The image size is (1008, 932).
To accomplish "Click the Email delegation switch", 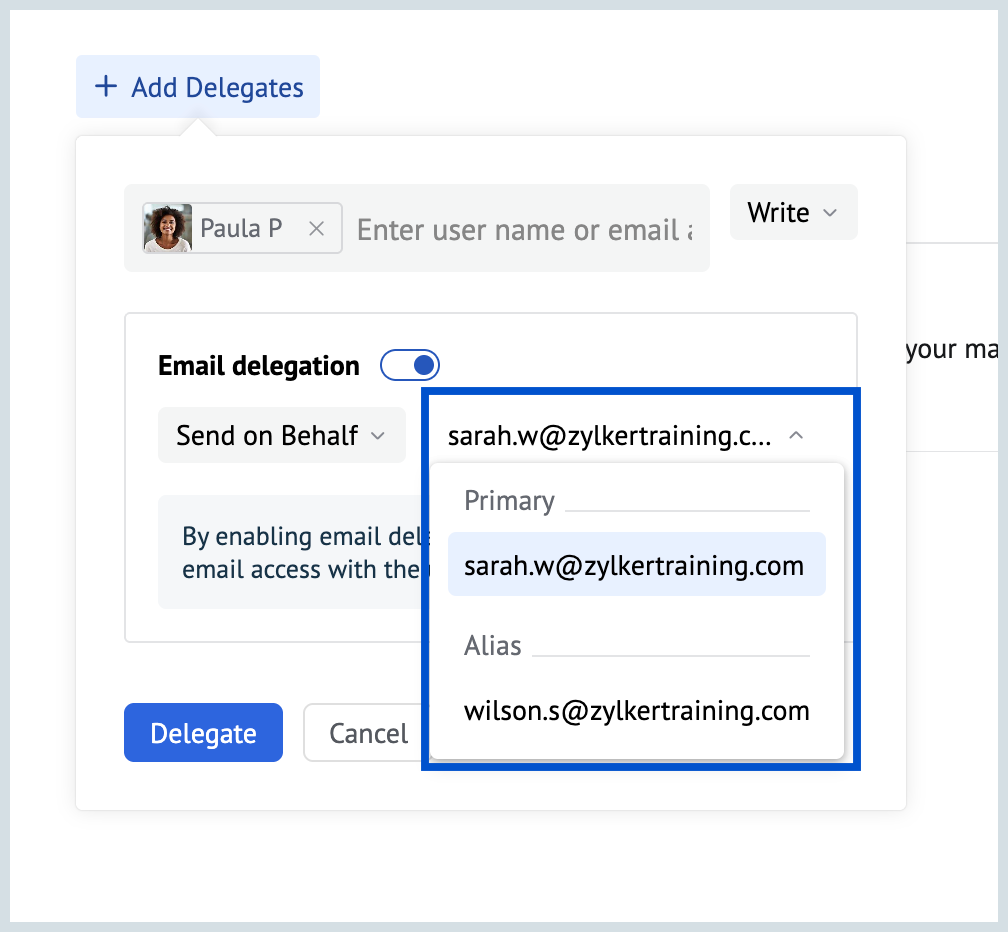I will 410,365.
